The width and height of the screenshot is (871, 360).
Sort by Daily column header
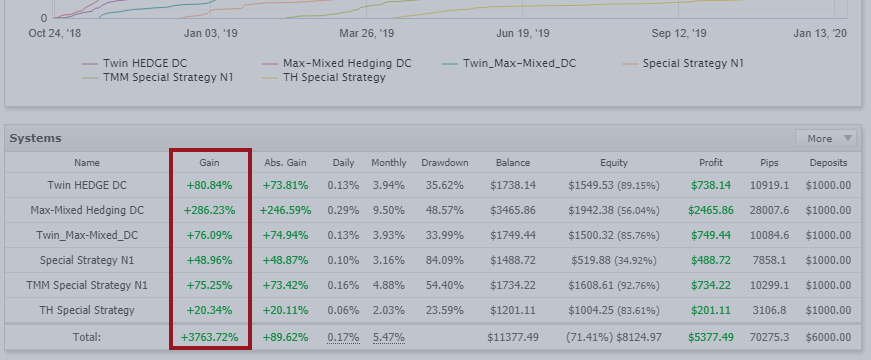point(343,163)
